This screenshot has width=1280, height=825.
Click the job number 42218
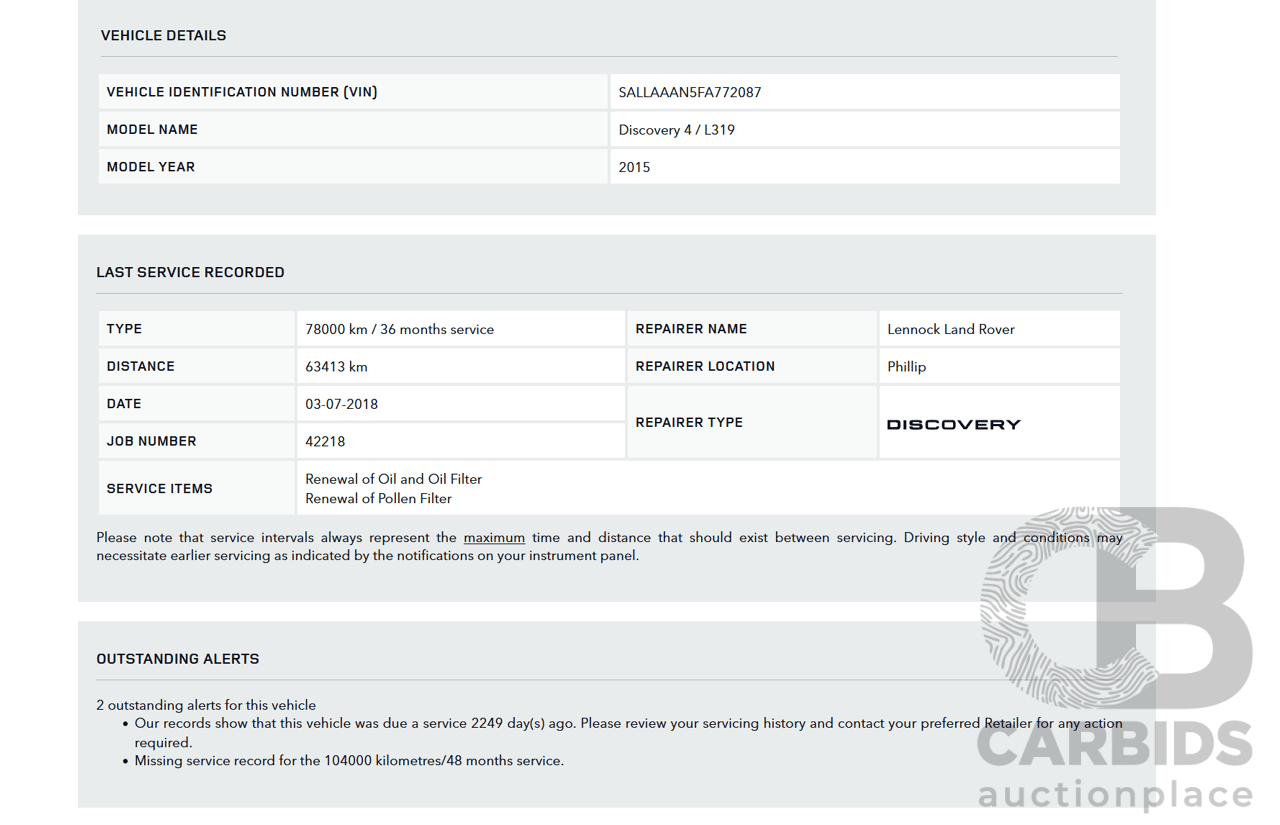pos(325,441)
